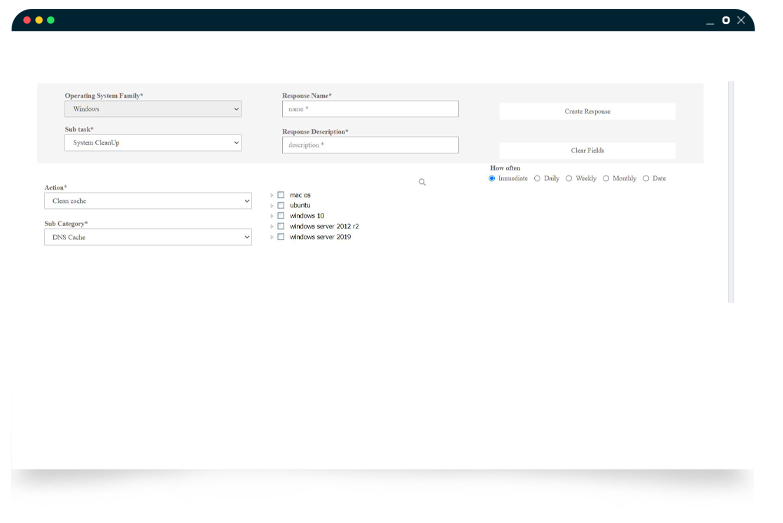Expand the ubuntu tree node
This screenshot has height=523, width=783.
272,206
